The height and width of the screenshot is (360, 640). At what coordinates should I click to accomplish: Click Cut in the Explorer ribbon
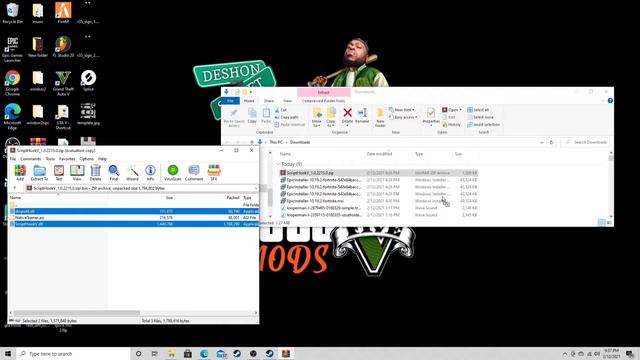pyautogui.click(x=281, y=110)
